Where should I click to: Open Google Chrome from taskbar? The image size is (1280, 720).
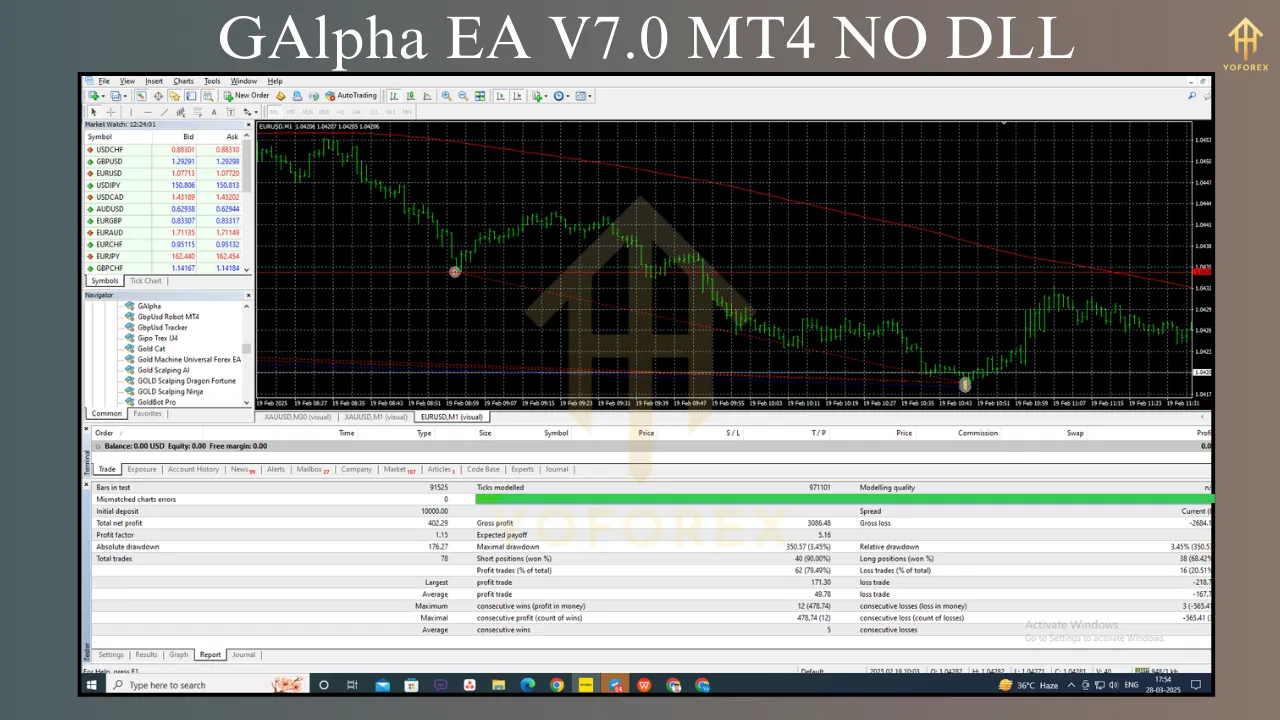[x=556, y=685]
